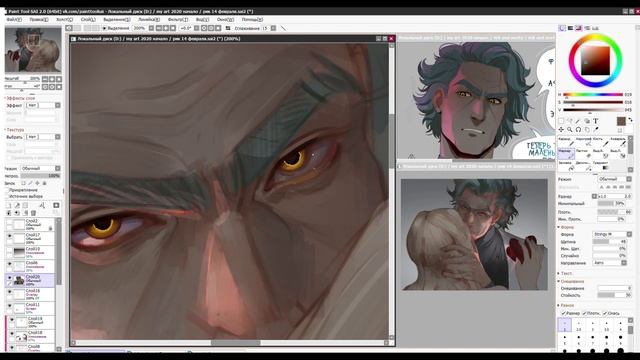Open the Холст menu

pyautogui.click(x=64, y=19)
